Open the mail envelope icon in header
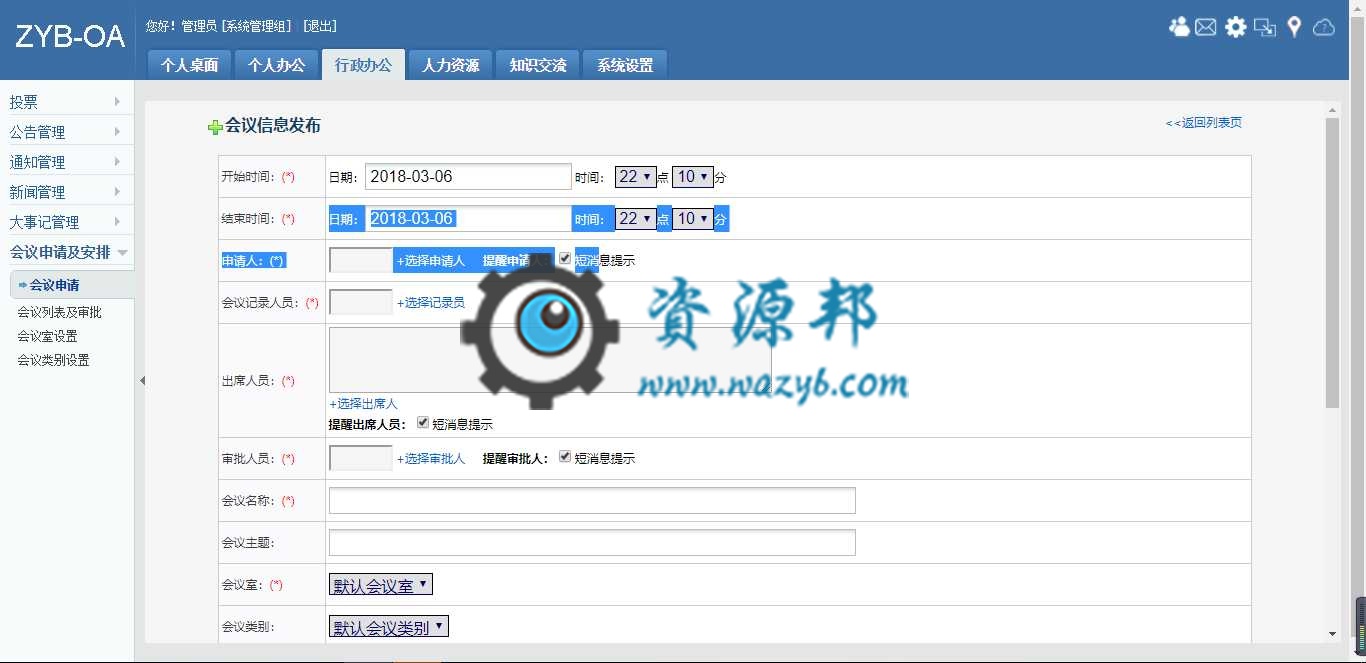This screenshot has width=1366, height=663. pyautogui.click(x=1206, y=27)
